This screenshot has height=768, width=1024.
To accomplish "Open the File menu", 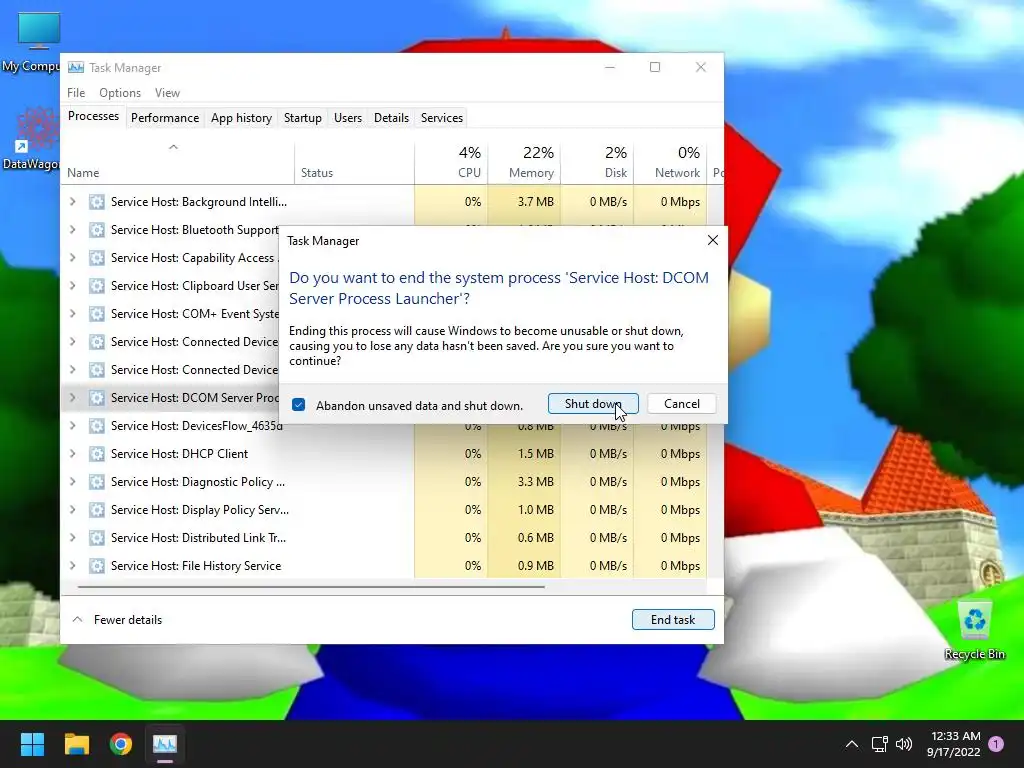I will coord(76,93).
